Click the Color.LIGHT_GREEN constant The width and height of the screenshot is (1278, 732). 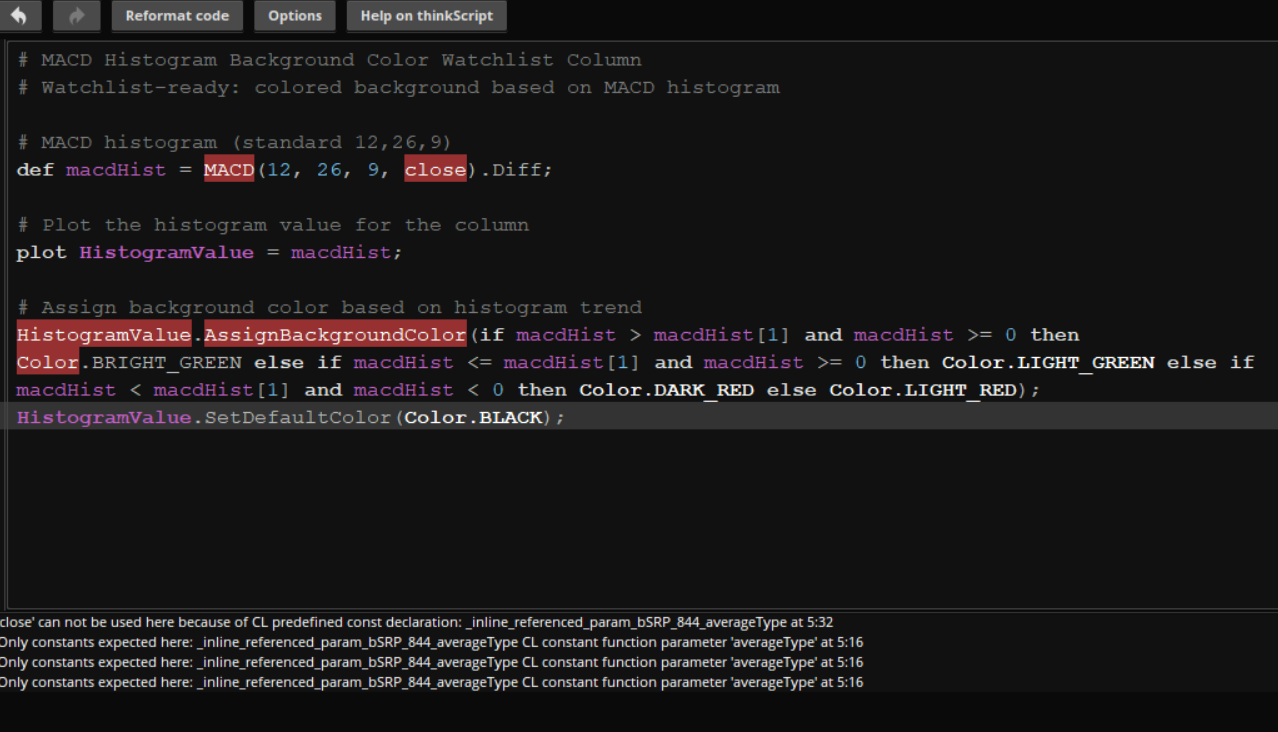[1048, 362]
